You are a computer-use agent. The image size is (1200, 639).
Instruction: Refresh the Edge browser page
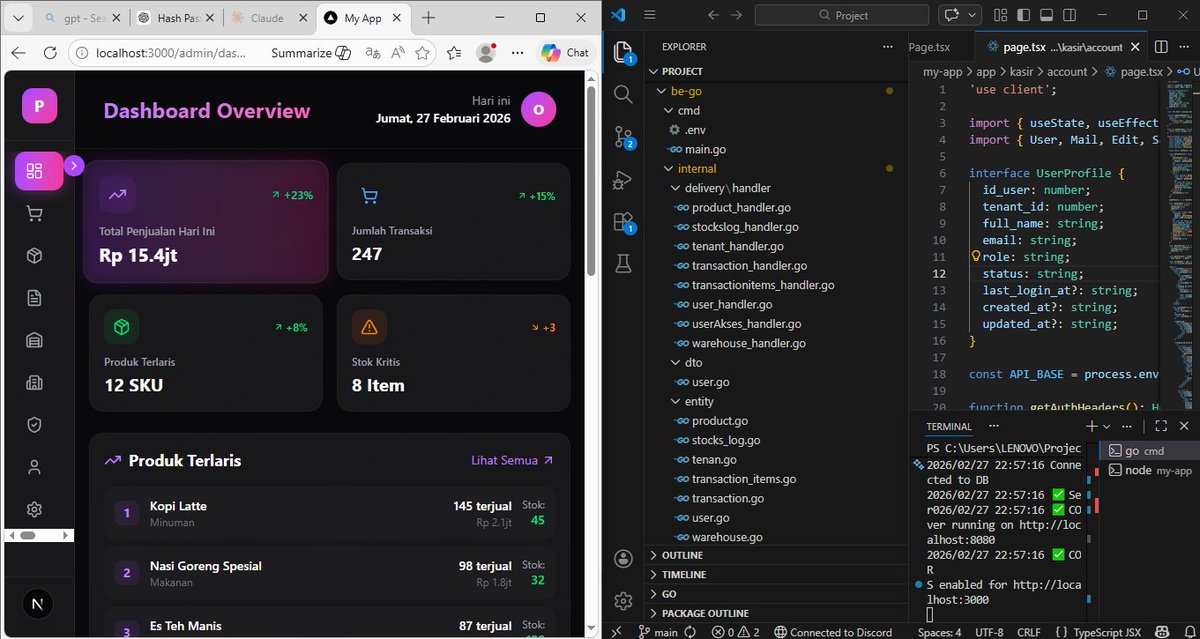click(x=50, y=53)
